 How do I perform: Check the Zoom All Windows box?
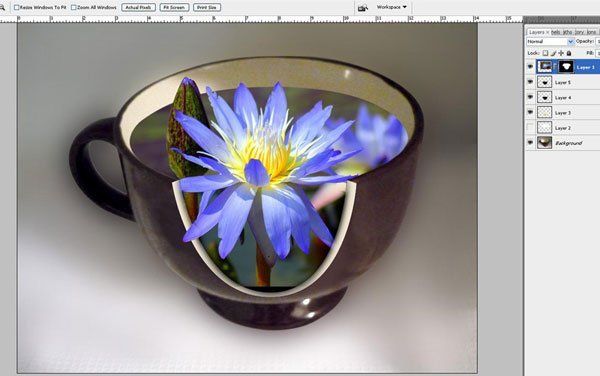coord(73,7)
